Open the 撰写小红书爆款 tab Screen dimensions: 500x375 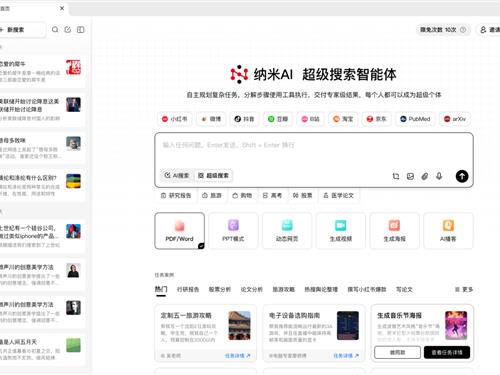click(367, 289)
